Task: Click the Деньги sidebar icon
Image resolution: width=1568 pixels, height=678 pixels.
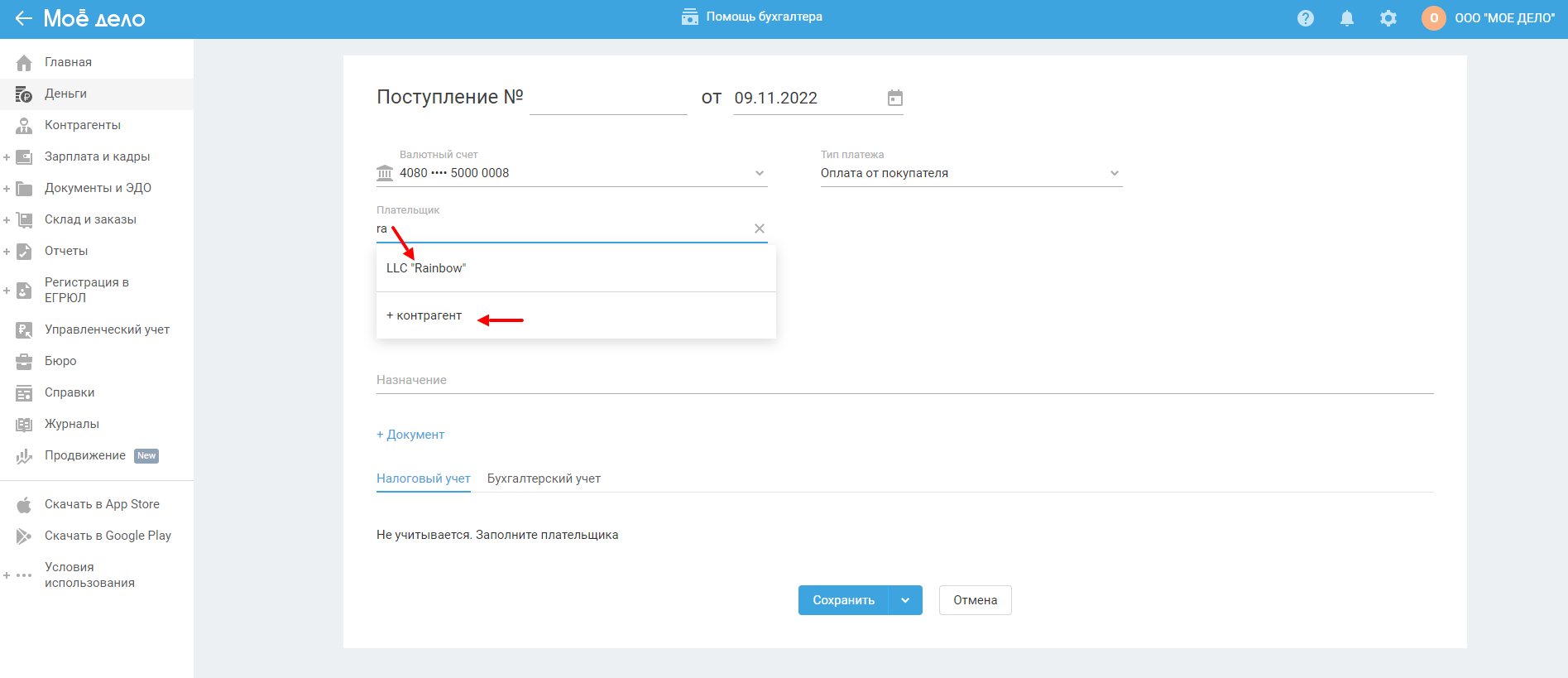Action: click(x=24, y=94)
